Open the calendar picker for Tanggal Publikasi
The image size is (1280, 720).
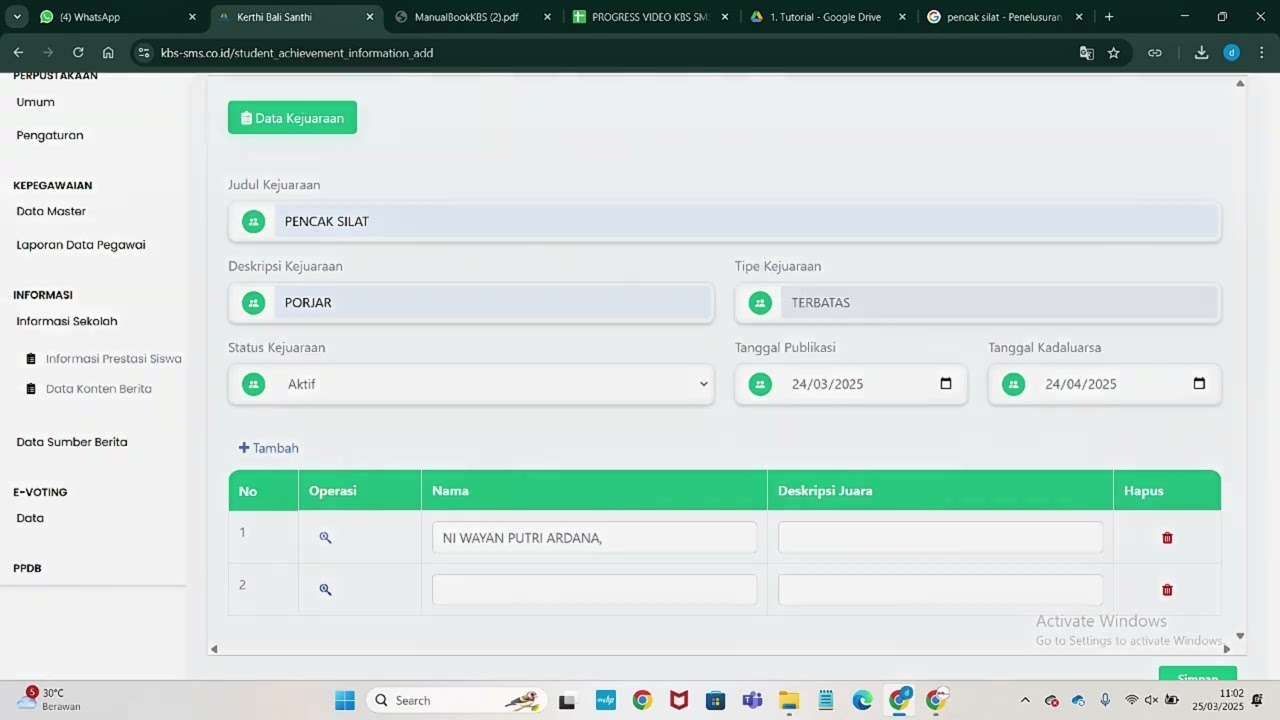(x=946, y=384)
